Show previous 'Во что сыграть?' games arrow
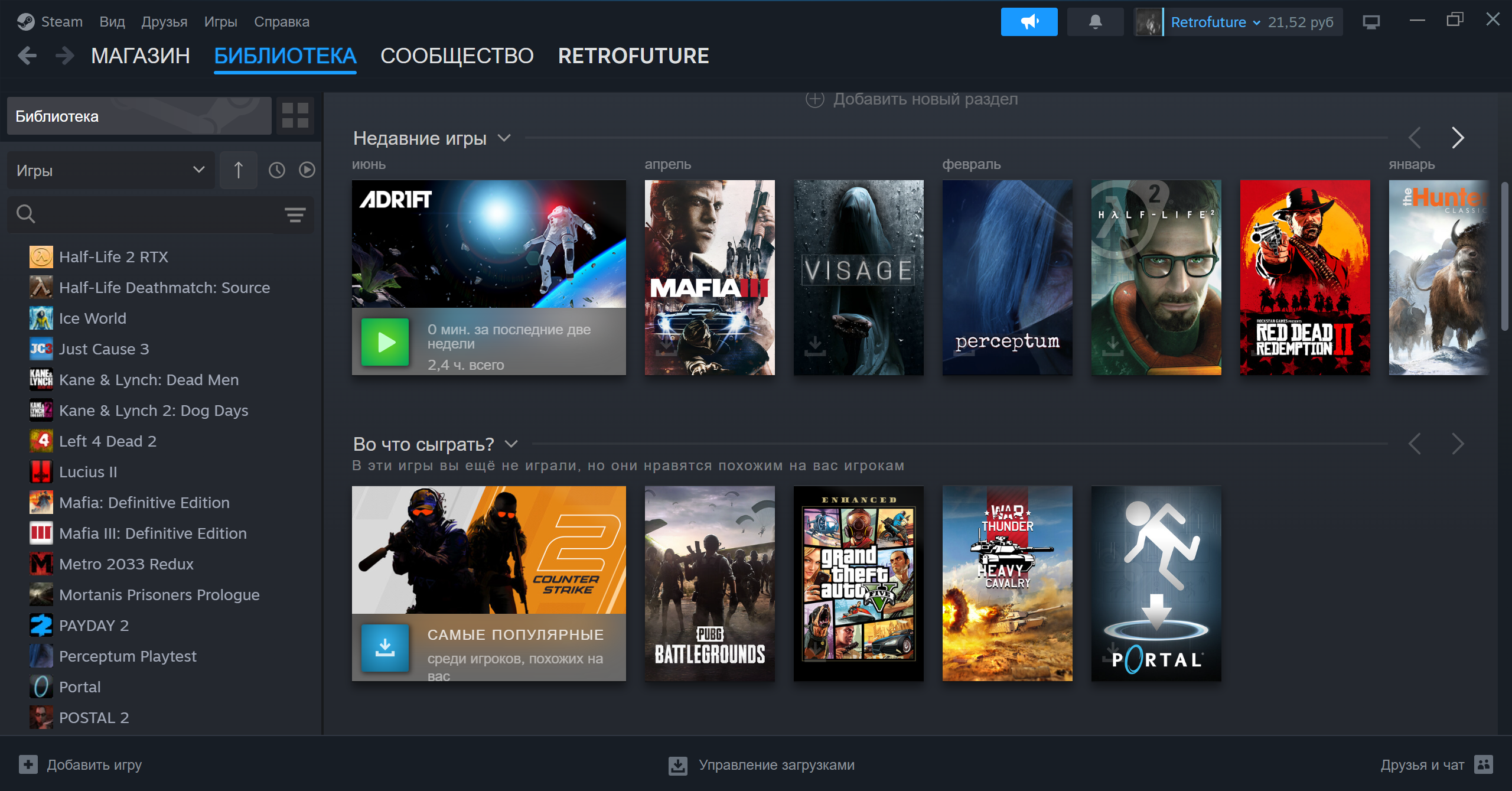 click(1415, 444)
